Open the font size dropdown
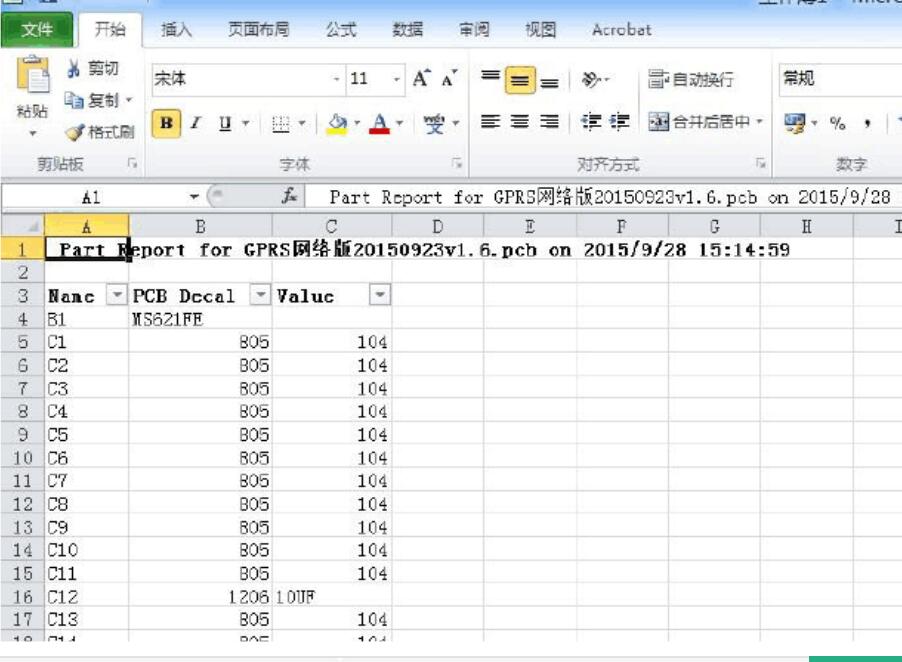This screenshot has height=662, width=902. (x=396, y=79)
